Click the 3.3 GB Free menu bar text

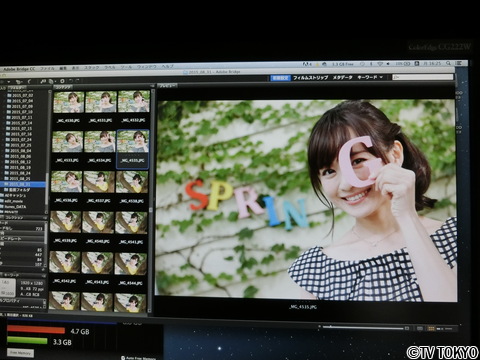pyautogui.click(x=342, y=64)
